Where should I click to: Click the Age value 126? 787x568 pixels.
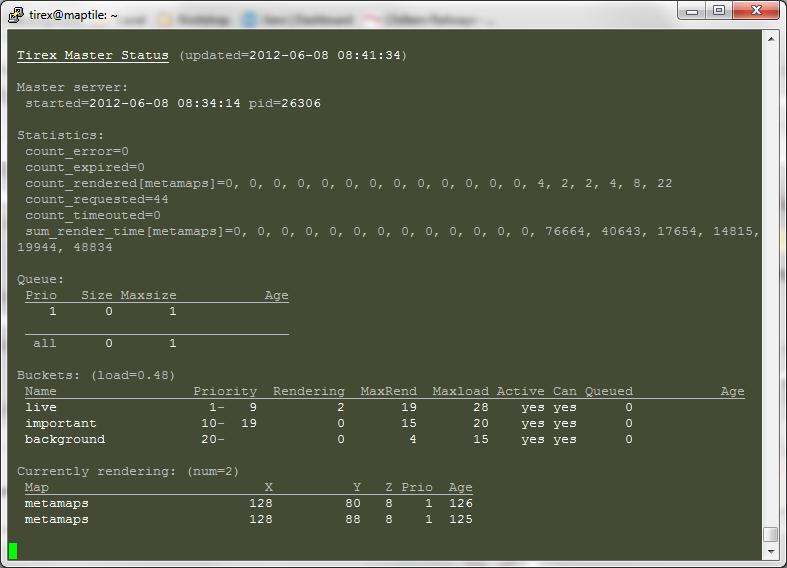point(461,503)
